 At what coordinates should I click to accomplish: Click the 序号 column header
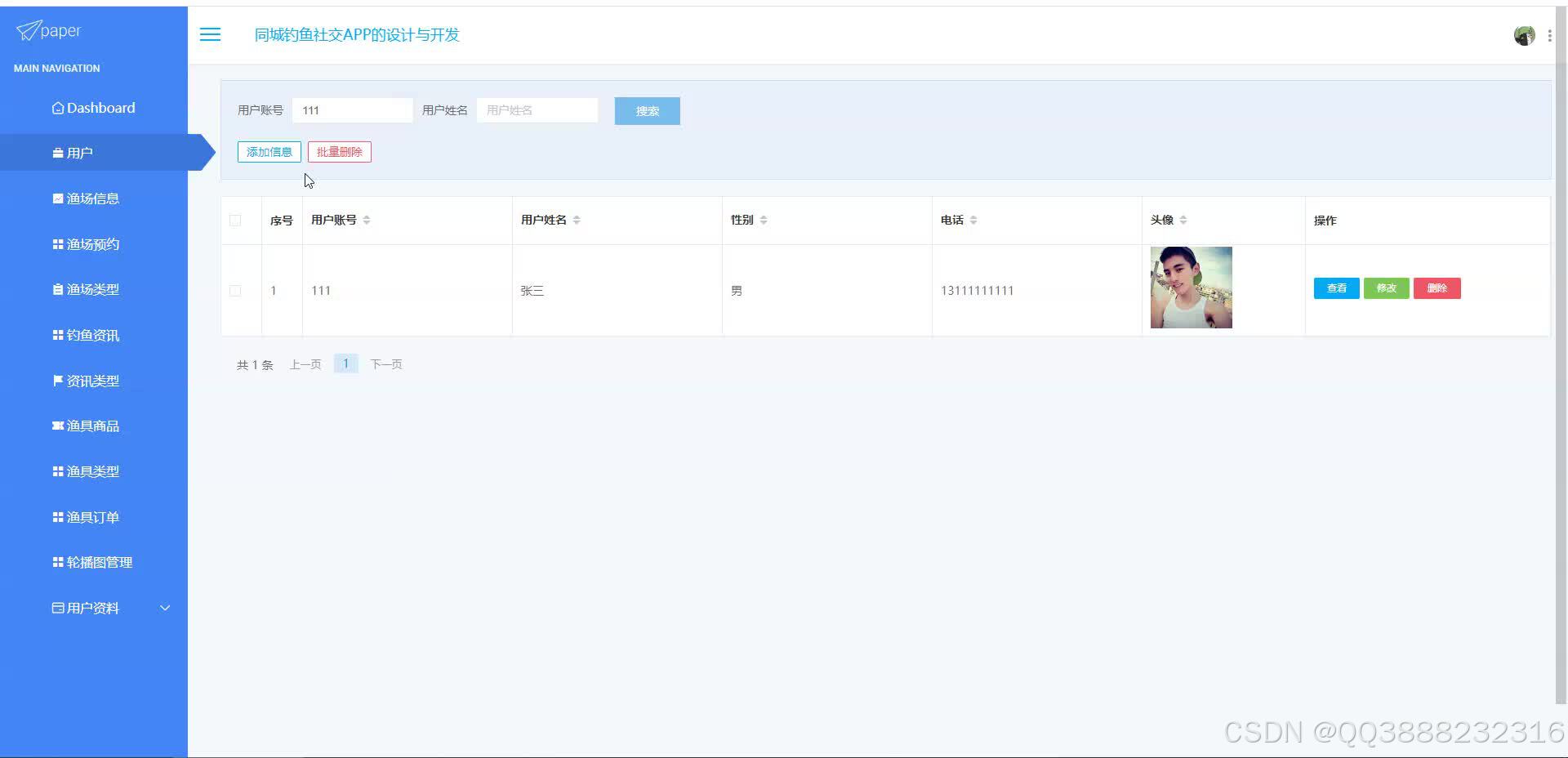(281, 221)
